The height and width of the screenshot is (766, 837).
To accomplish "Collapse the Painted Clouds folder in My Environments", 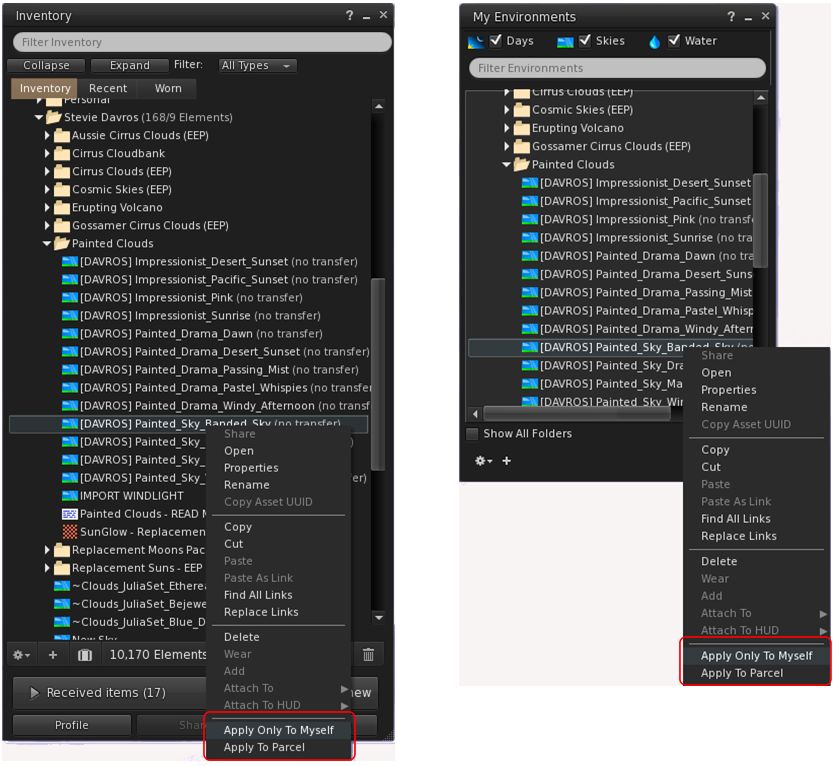I will pos(507,165).
